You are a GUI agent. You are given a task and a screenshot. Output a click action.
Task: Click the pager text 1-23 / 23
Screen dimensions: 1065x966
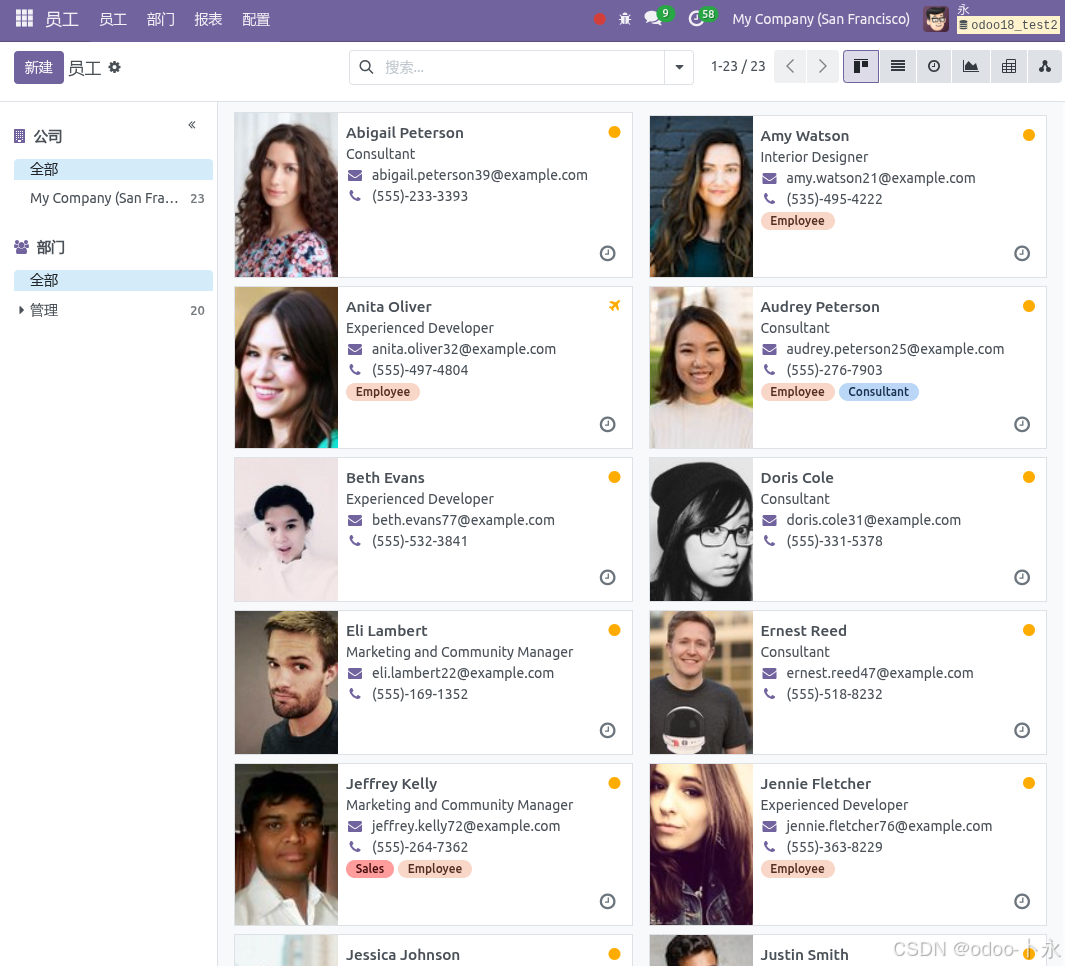click(738, 67)
